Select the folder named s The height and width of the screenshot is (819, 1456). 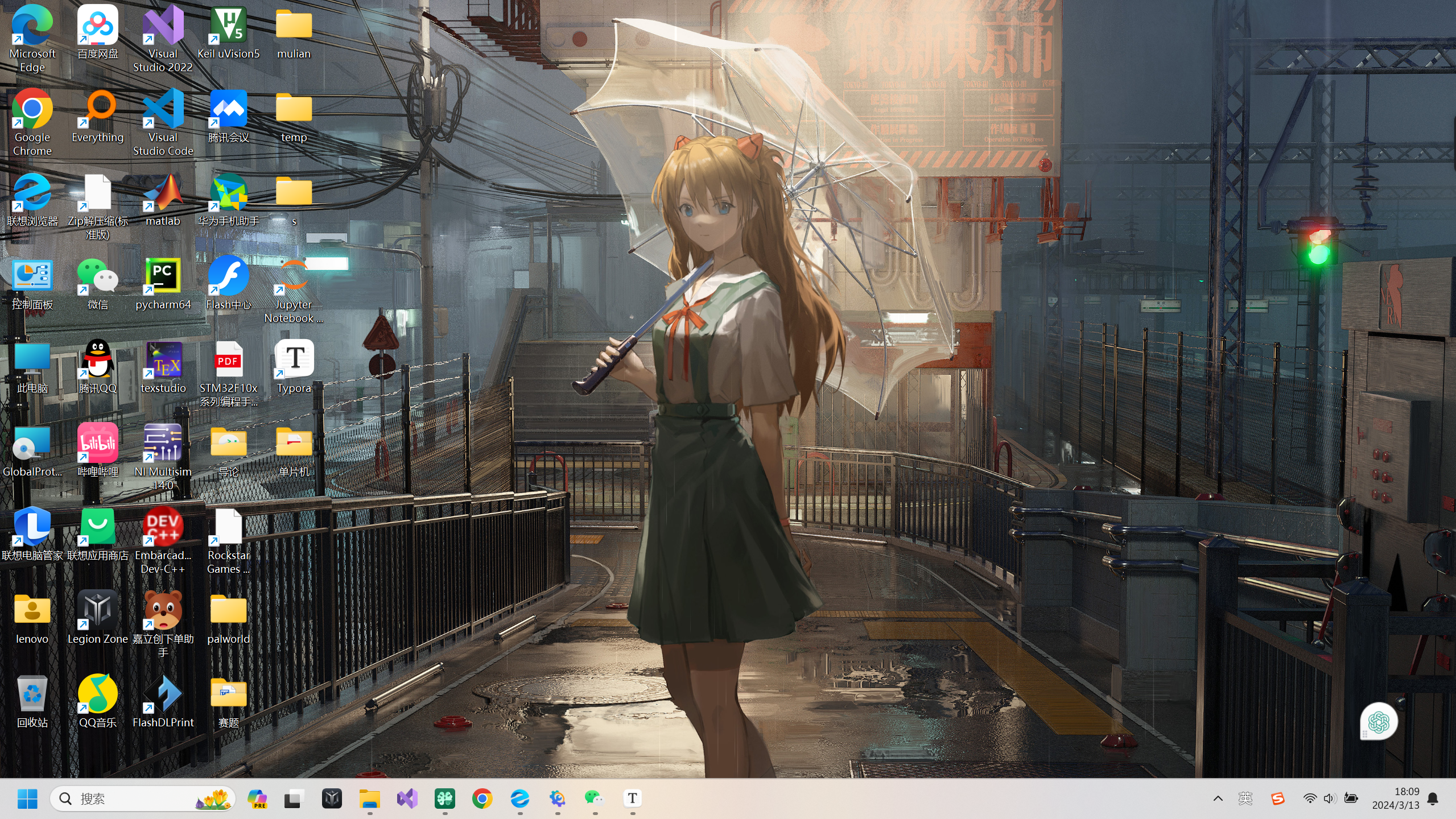tap(294, 200)
